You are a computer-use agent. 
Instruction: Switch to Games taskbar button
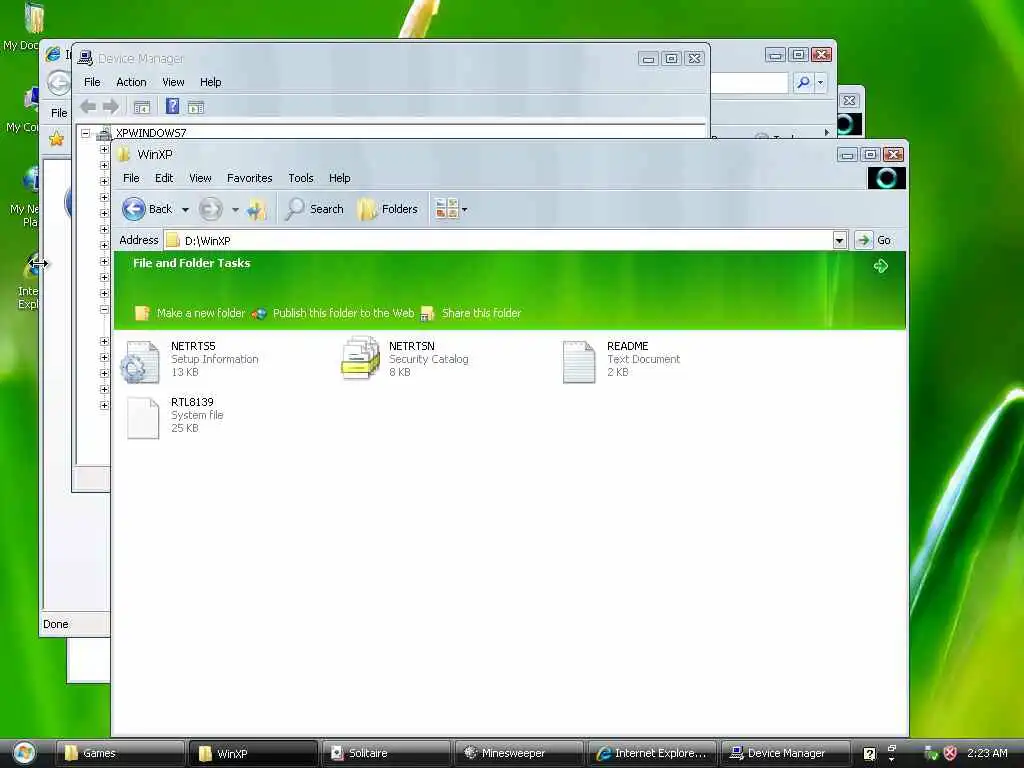coord(119,754)
